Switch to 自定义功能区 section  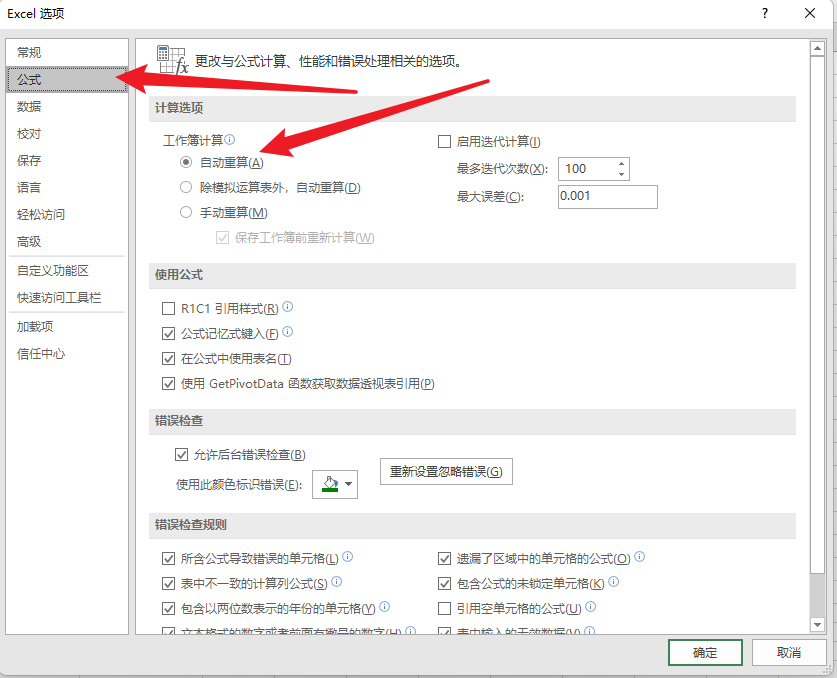click(x=53, y=271)
